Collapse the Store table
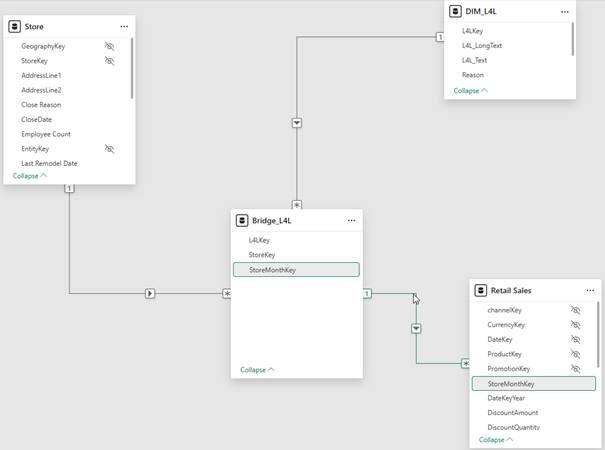Viewport: 605px width, 450px height. (x=30, y=176)
